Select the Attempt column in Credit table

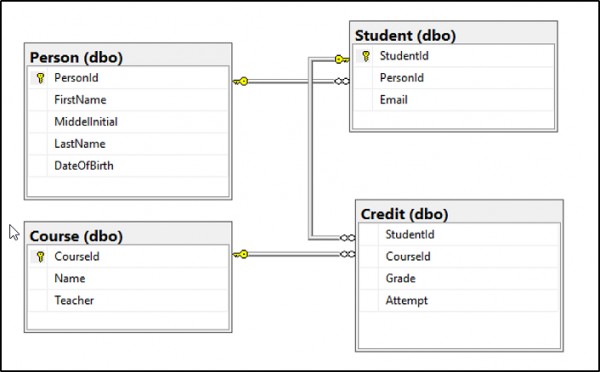click(x=459, y=300)
